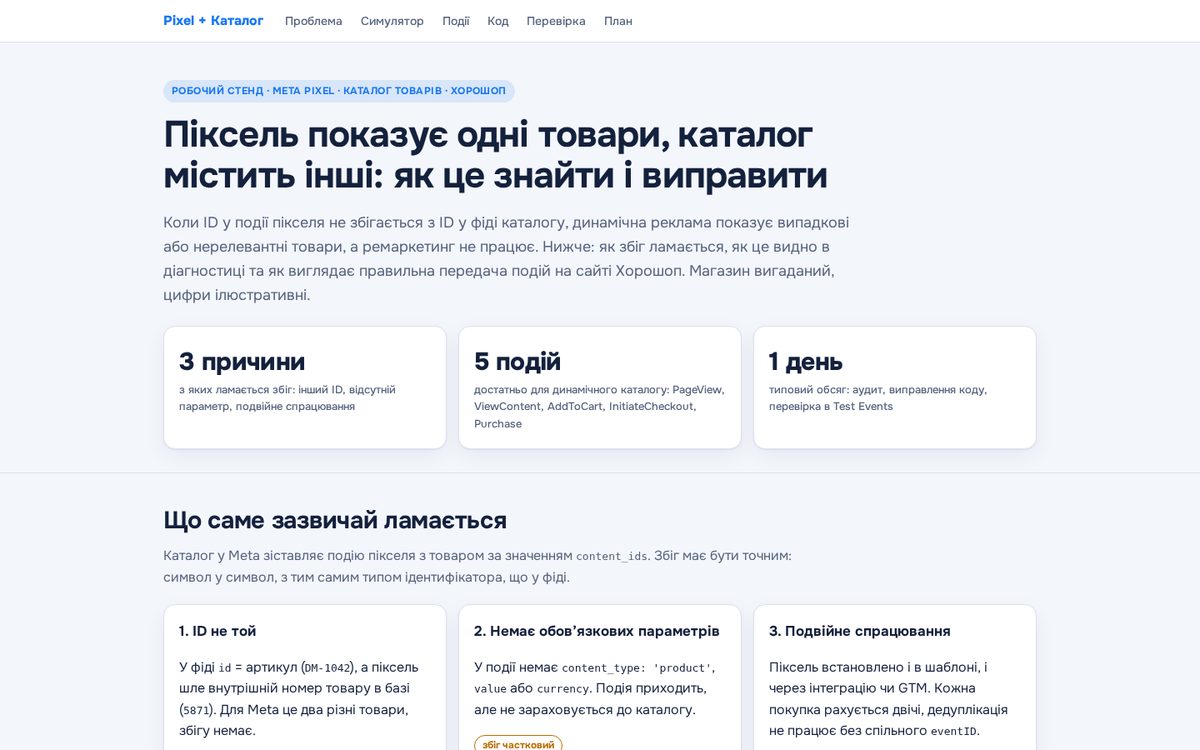Viewport: 1200px width, 750px height.
Task: Click the Що саме зазвичай ламається heading
Action: coord(335,520)
